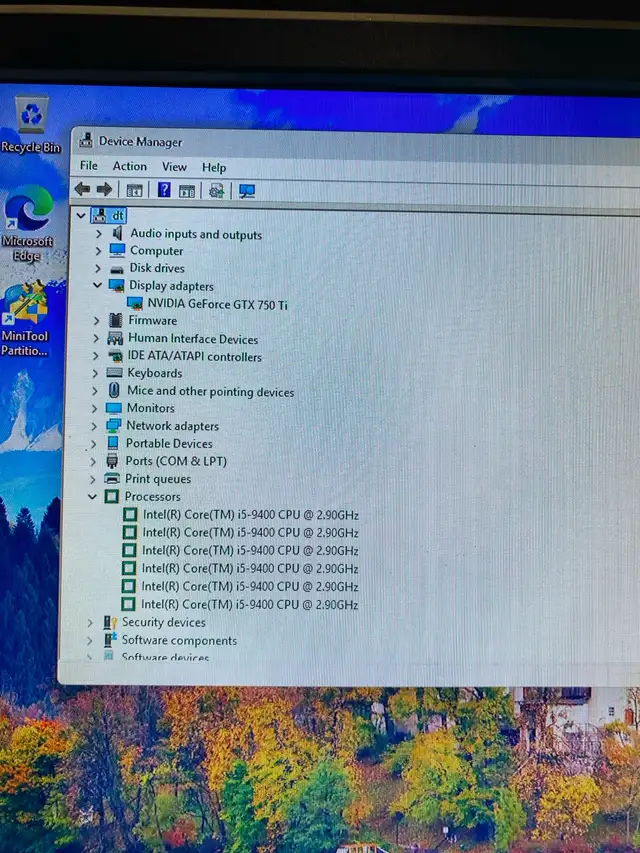Image resolution: width=640 pixels, height=853 pixels.
Task: Click the Audio inputs and outputs speaker icon
Action: [117, 233]
